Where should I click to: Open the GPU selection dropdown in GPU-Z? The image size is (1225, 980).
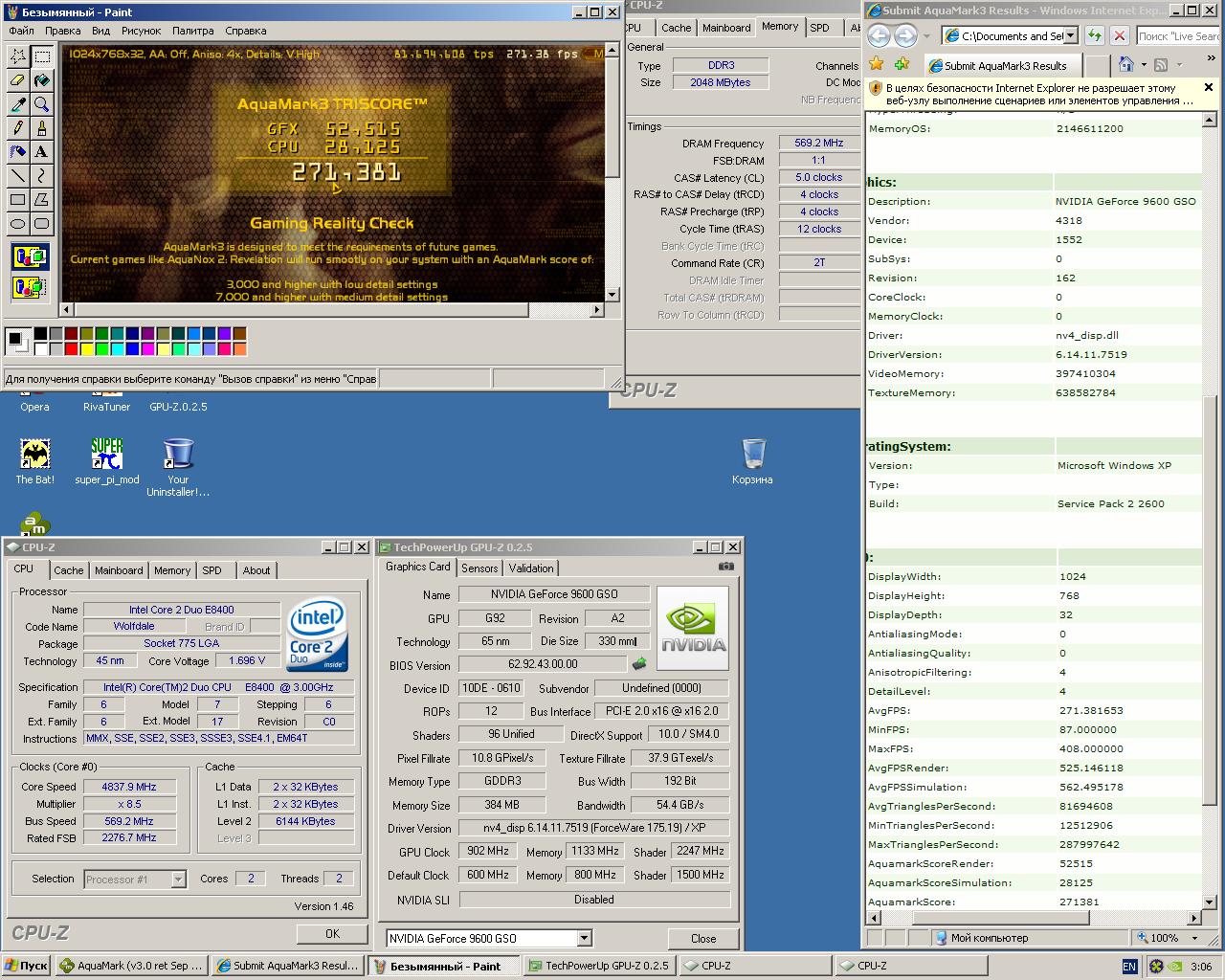584,938
